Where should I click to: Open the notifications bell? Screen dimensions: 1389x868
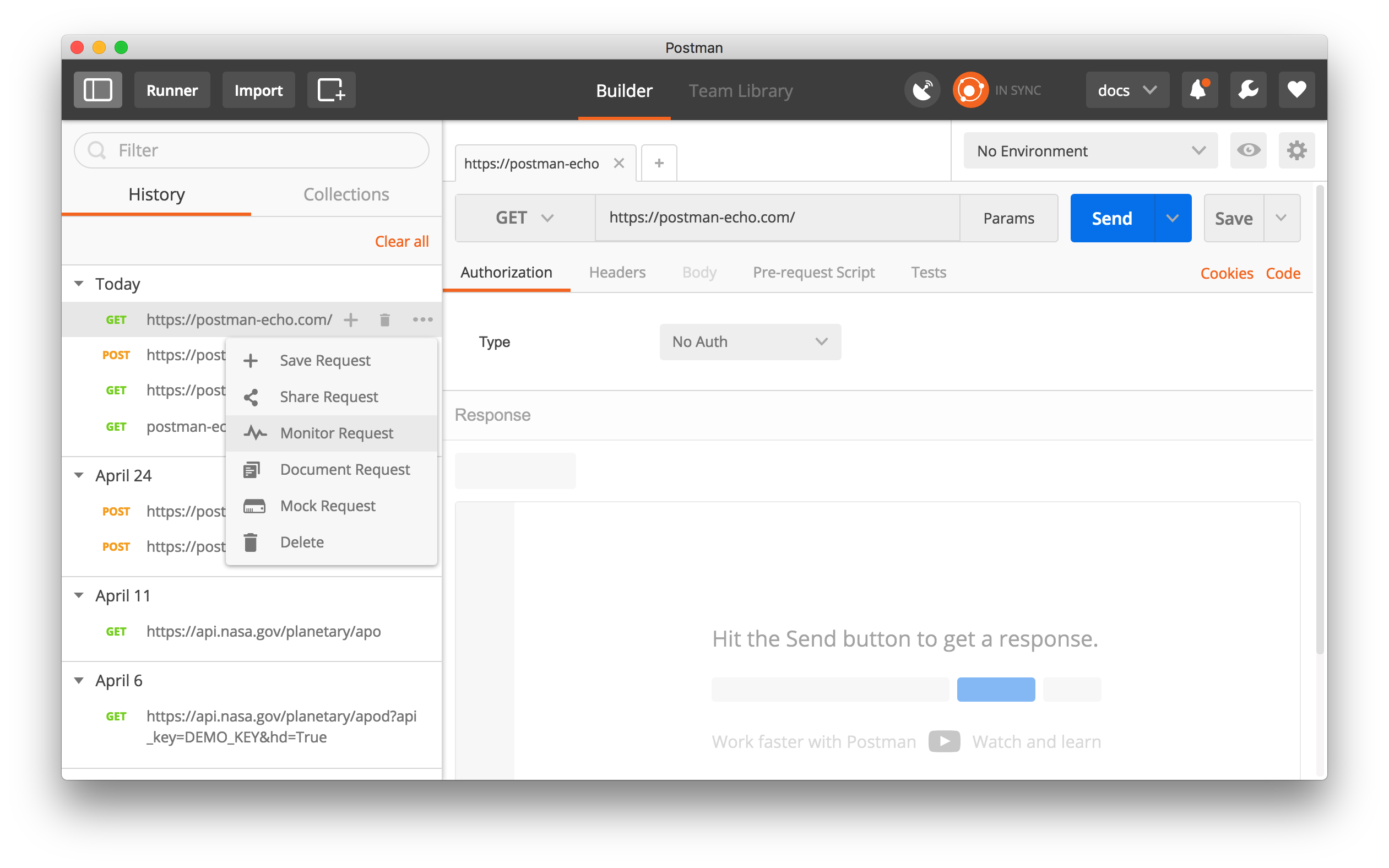tap(1198, 90)
